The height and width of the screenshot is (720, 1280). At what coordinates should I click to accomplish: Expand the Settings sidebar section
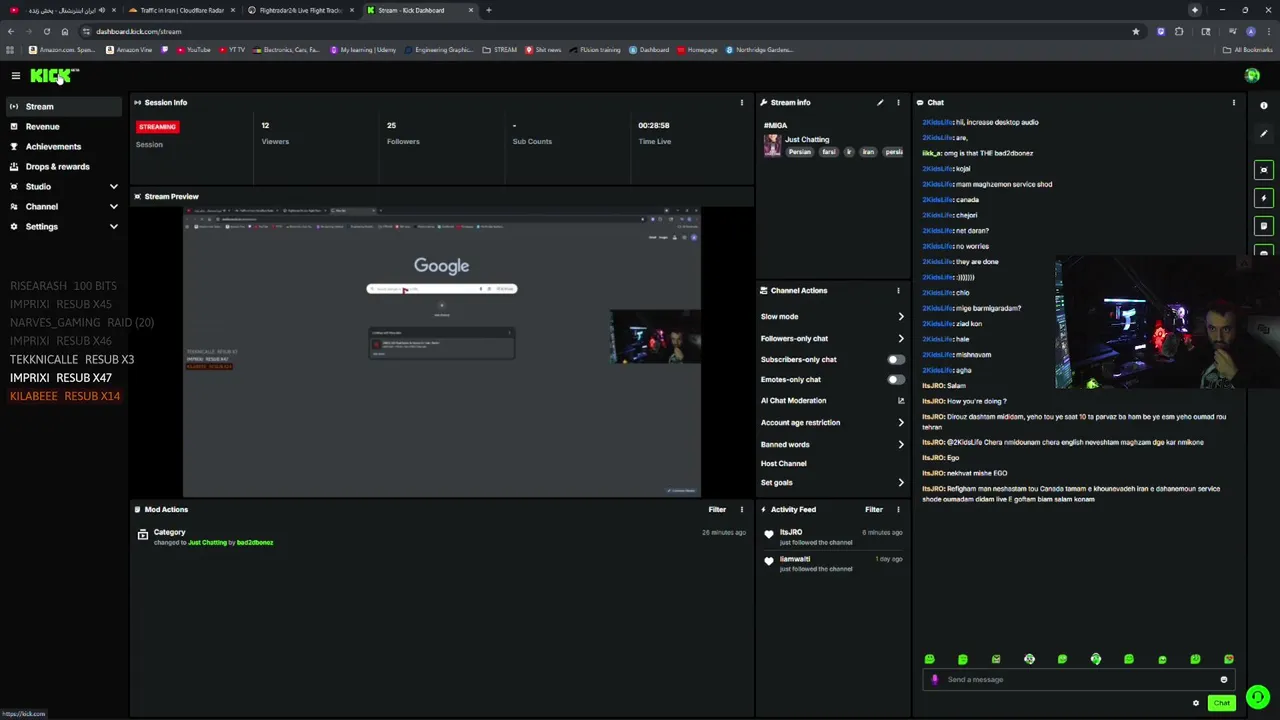(x=113, y=226)
